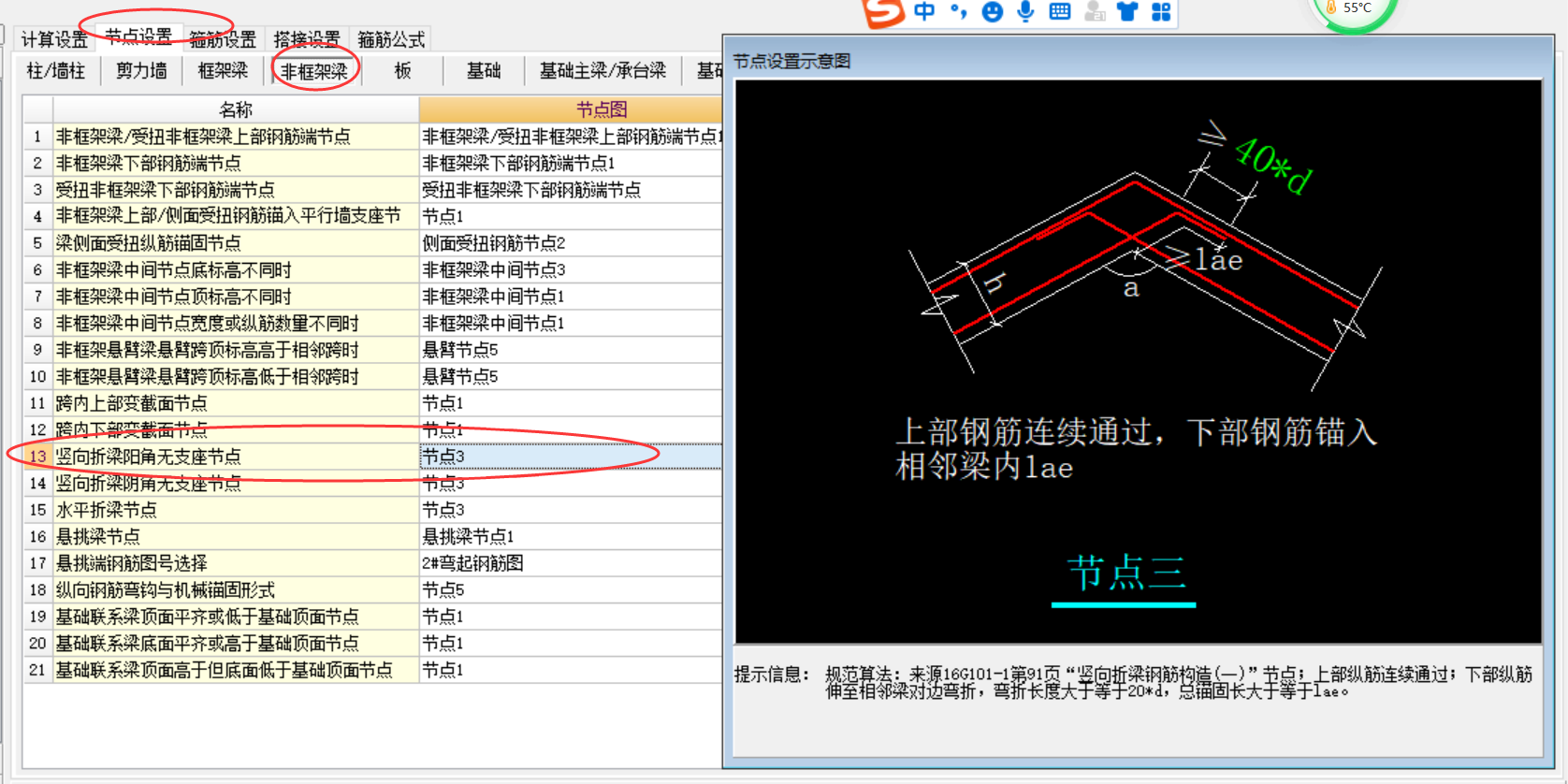
Task: Go to the 搭接设置 tab
Action: 307,39
